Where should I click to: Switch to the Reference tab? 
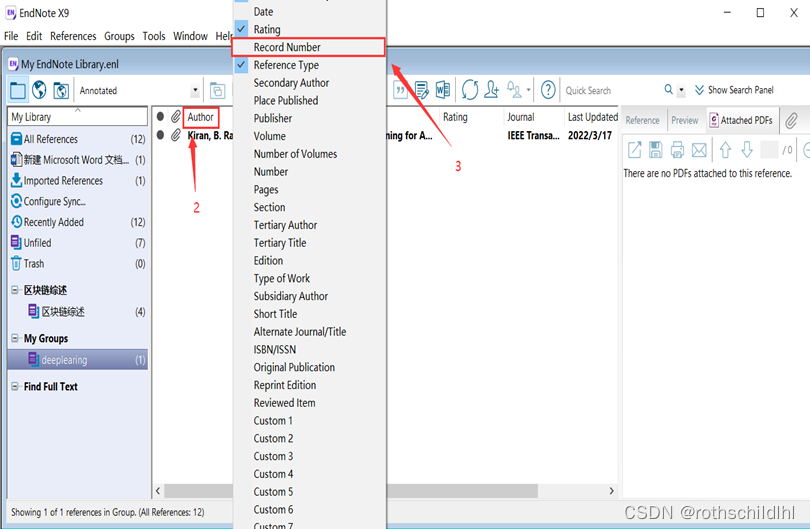click(x=643, y=120)
